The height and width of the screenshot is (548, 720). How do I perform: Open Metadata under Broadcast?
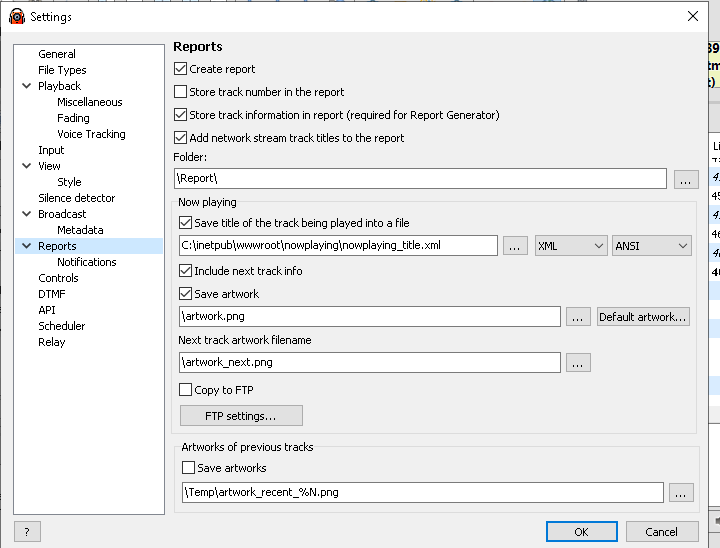80,230
